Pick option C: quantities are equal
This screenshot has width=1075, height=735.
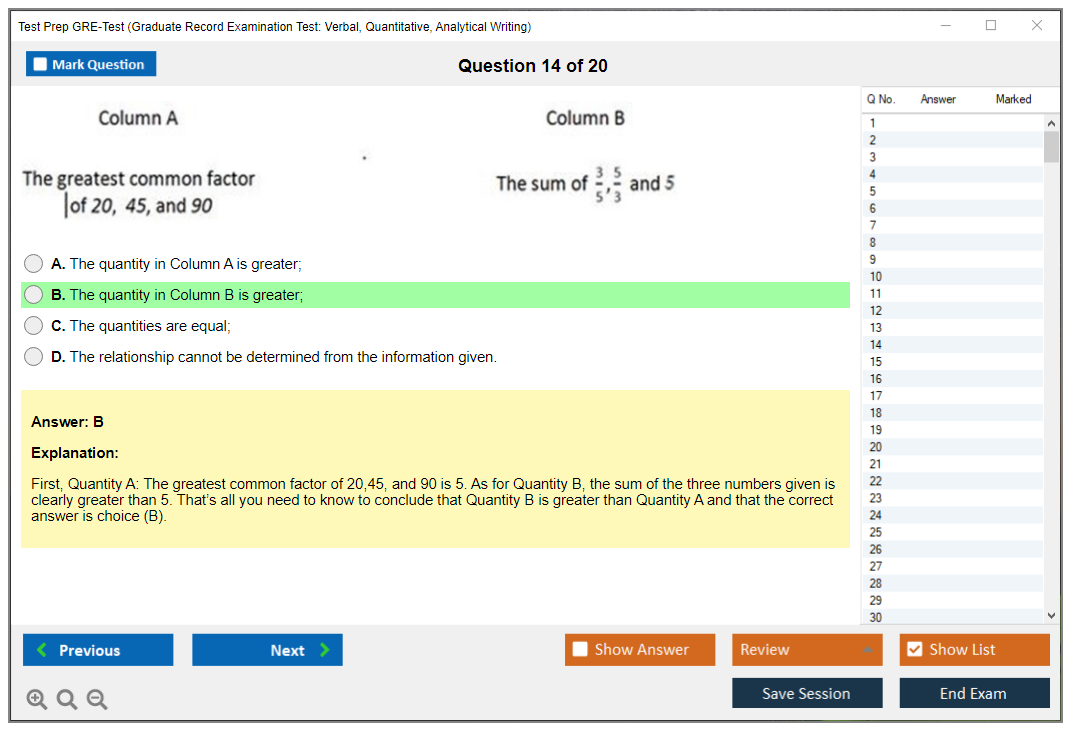coord(34,326)
